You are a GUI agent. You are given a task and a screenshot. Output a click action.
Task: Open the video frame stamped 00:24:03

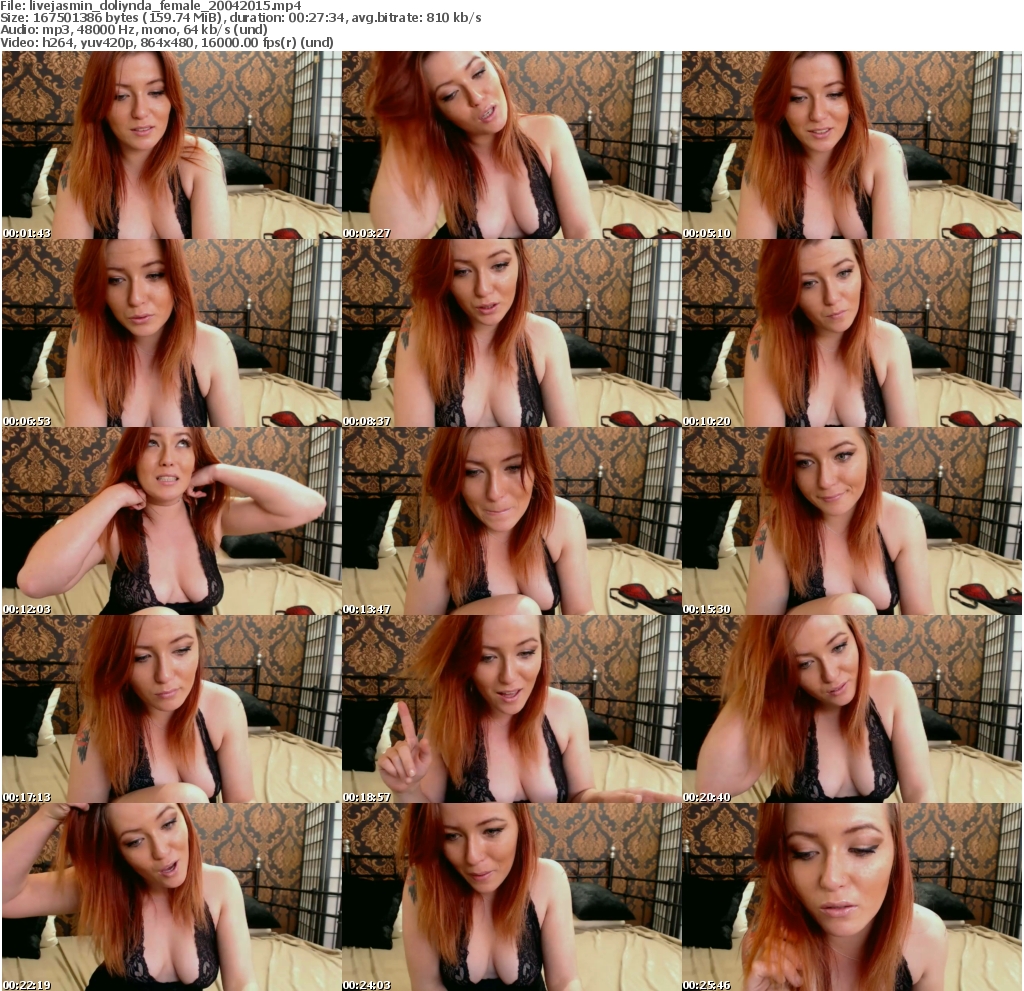[x=511, y=898]
